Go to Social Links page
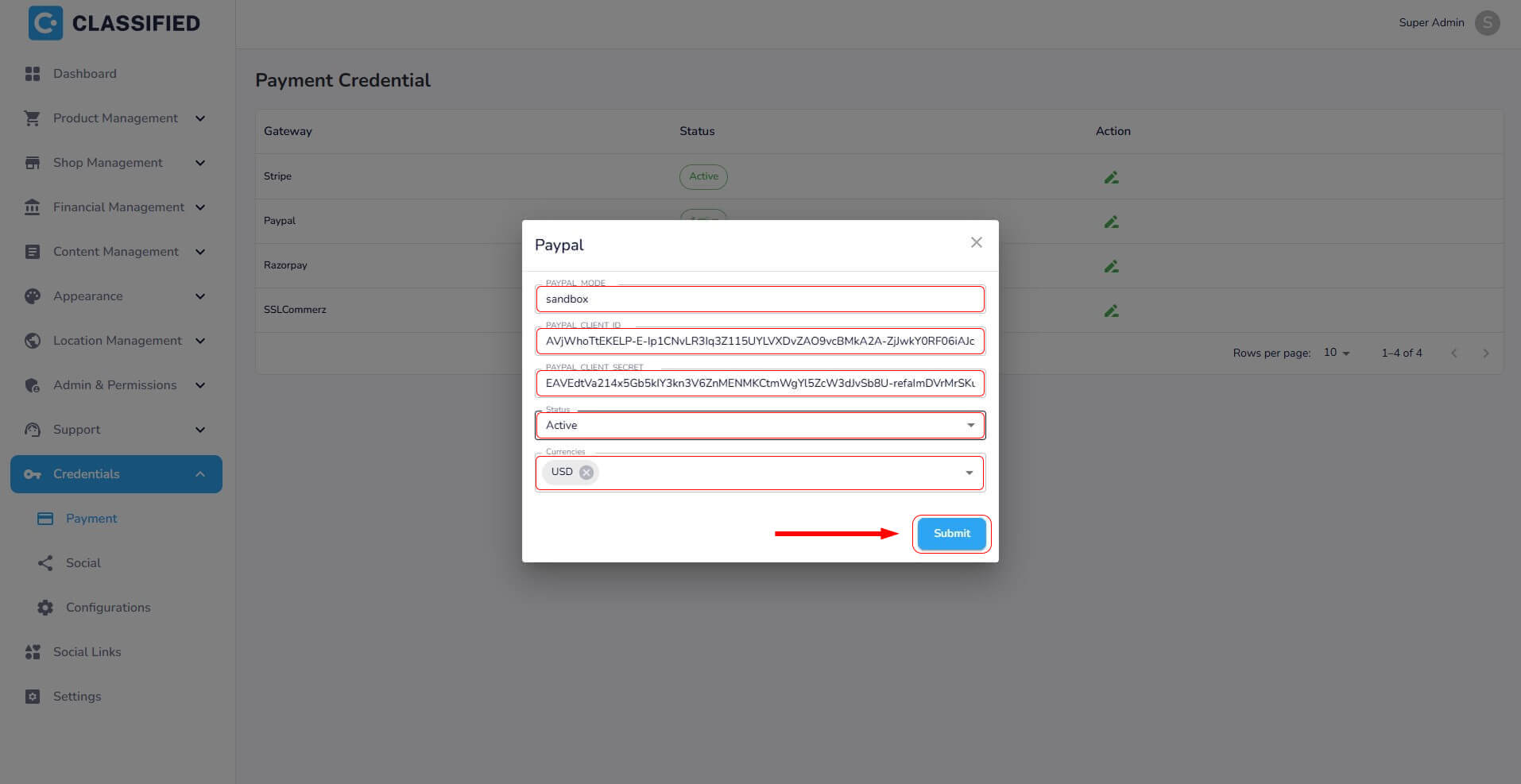This screenshot has height=784, width=1521. [x=87, y=652]
